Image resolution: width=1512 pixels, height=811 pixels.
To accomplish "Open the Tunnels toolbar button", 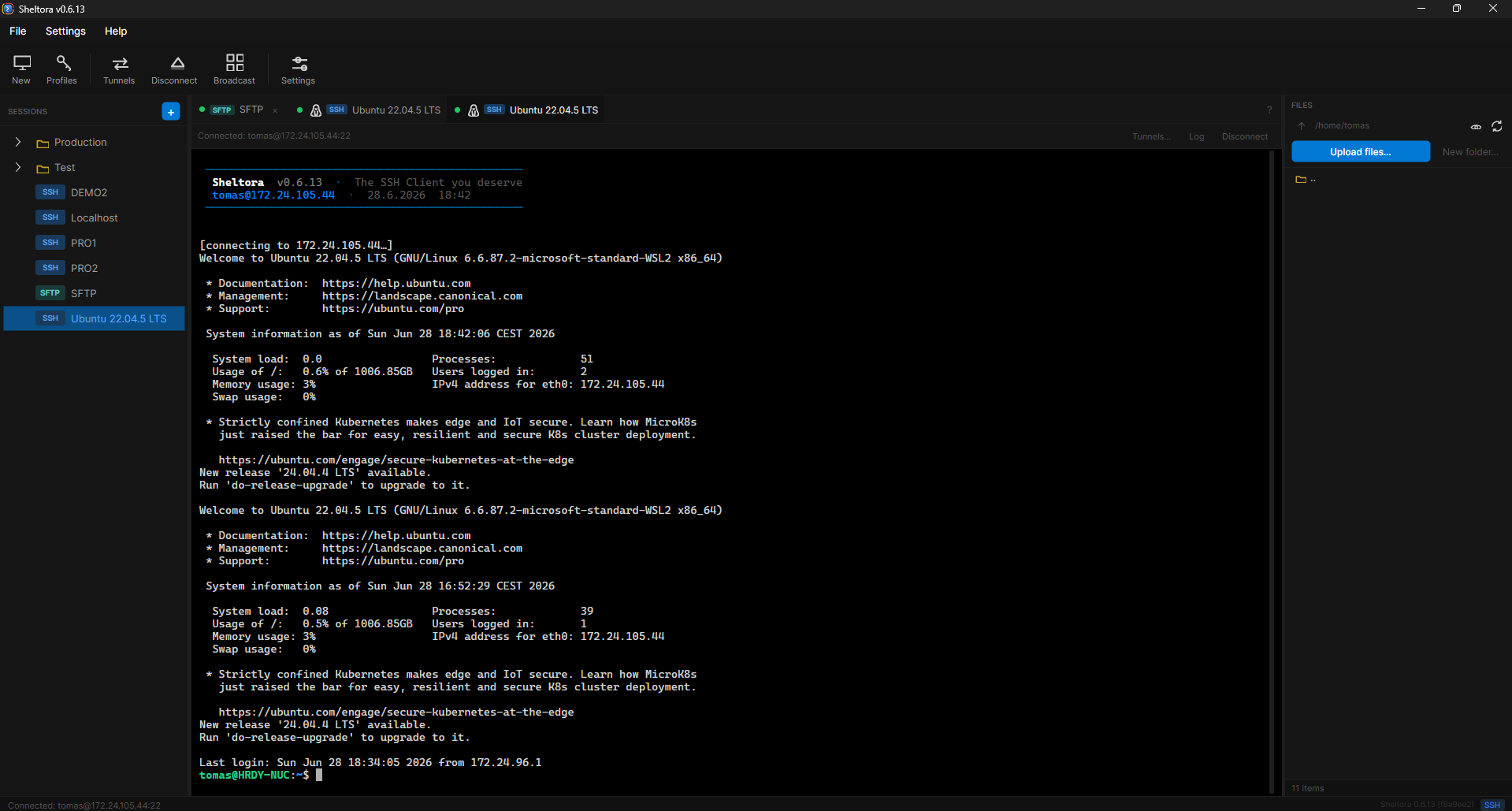I will click(119, 69).
